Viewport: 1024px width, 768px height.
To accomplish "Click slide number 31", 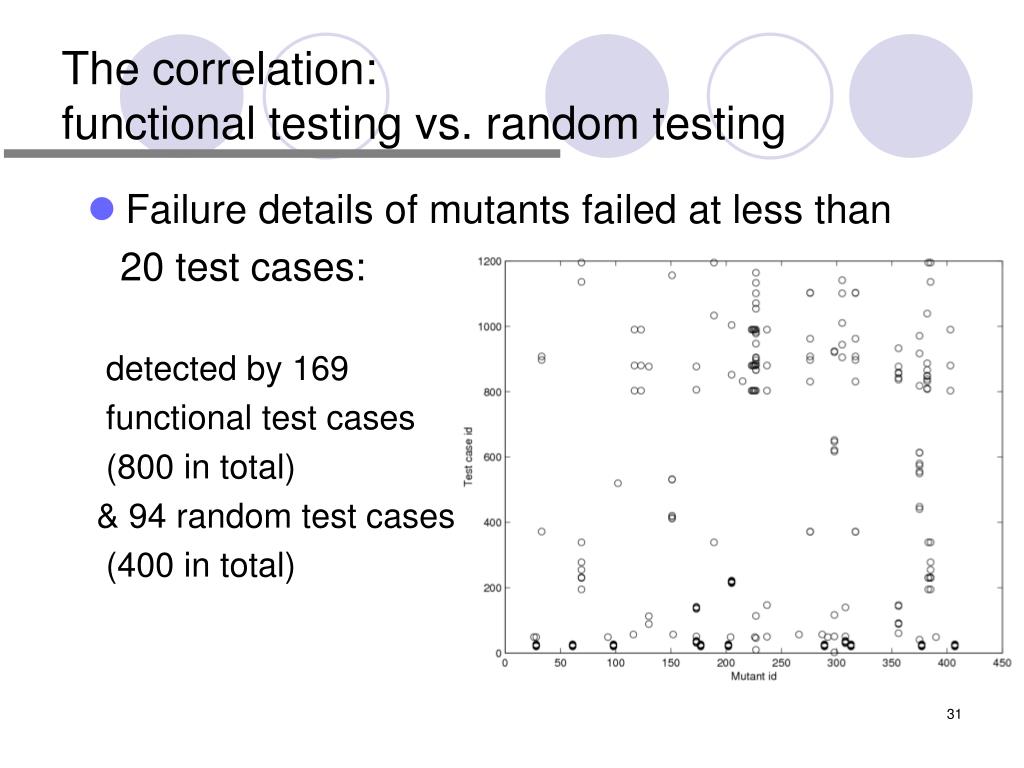I will tap(952, 713).
